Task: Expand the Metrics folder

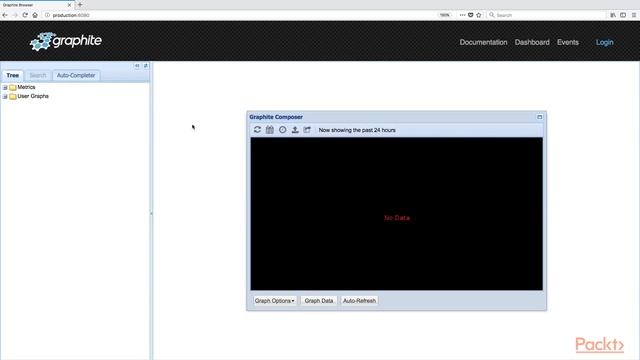Action: 5,87
